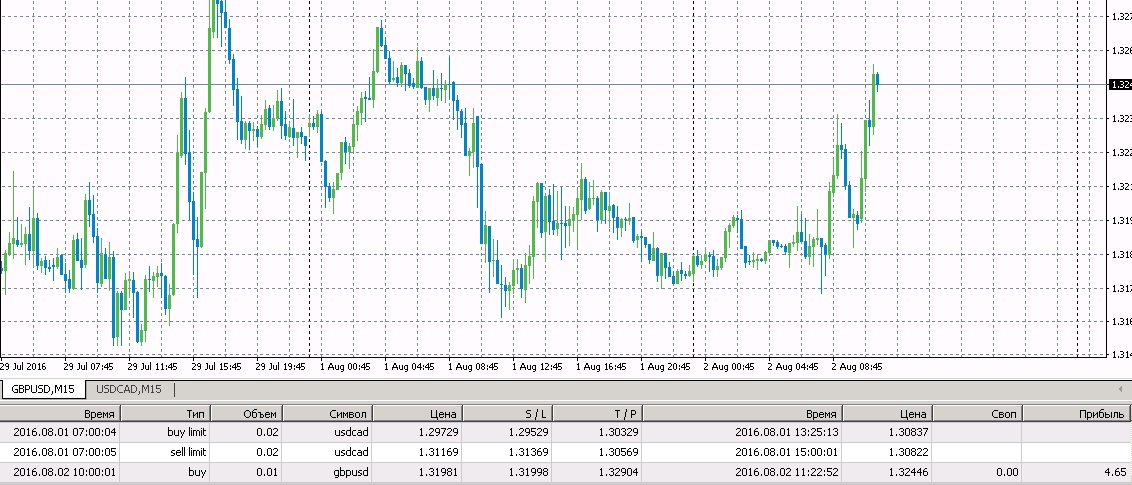This screenshot has height=485, width=1132.
Task: Click the 'buy limit' type cell
Action: point(186,432)
